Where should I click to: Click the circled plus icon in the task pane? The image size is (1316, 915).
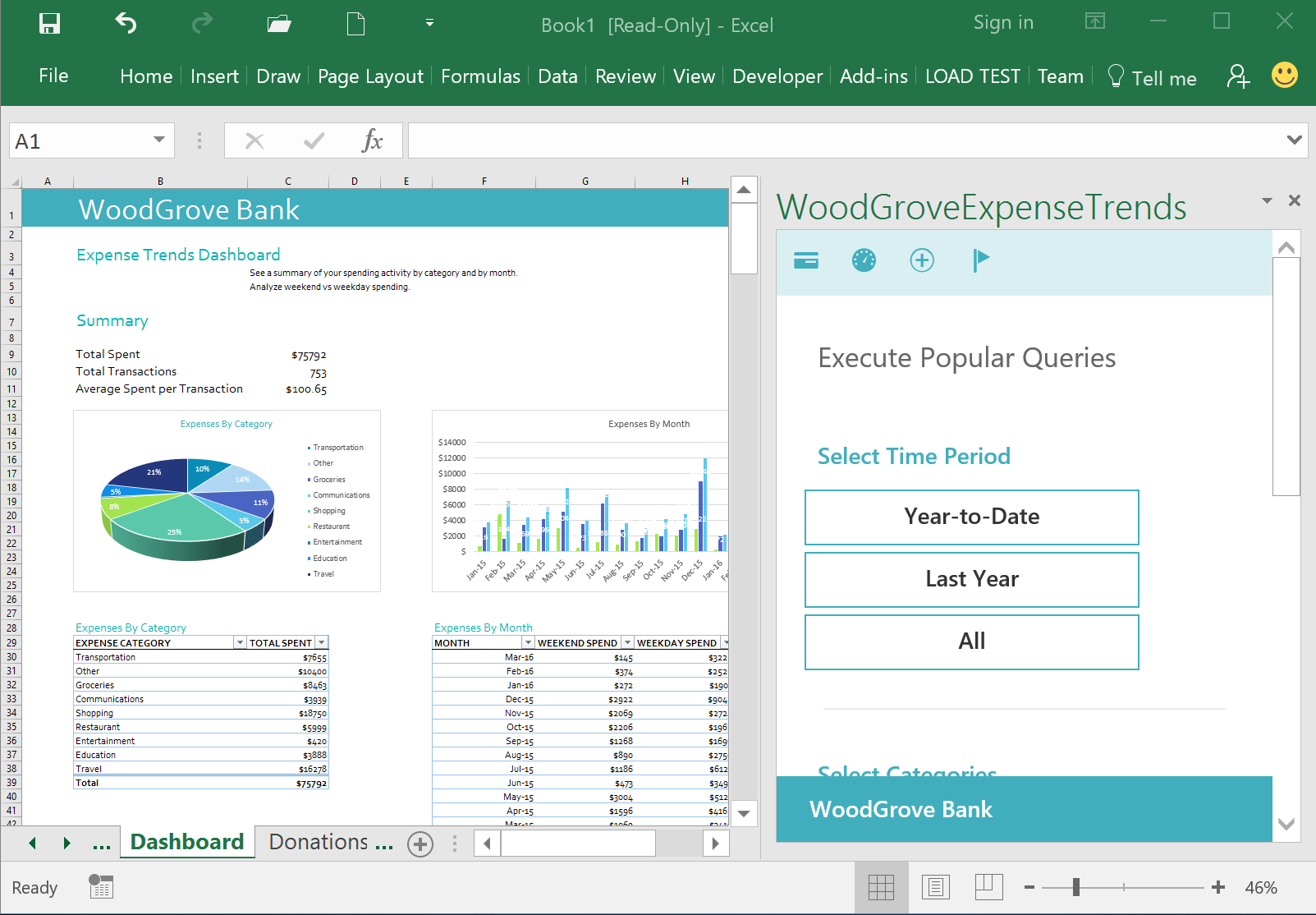coord(922,260)
